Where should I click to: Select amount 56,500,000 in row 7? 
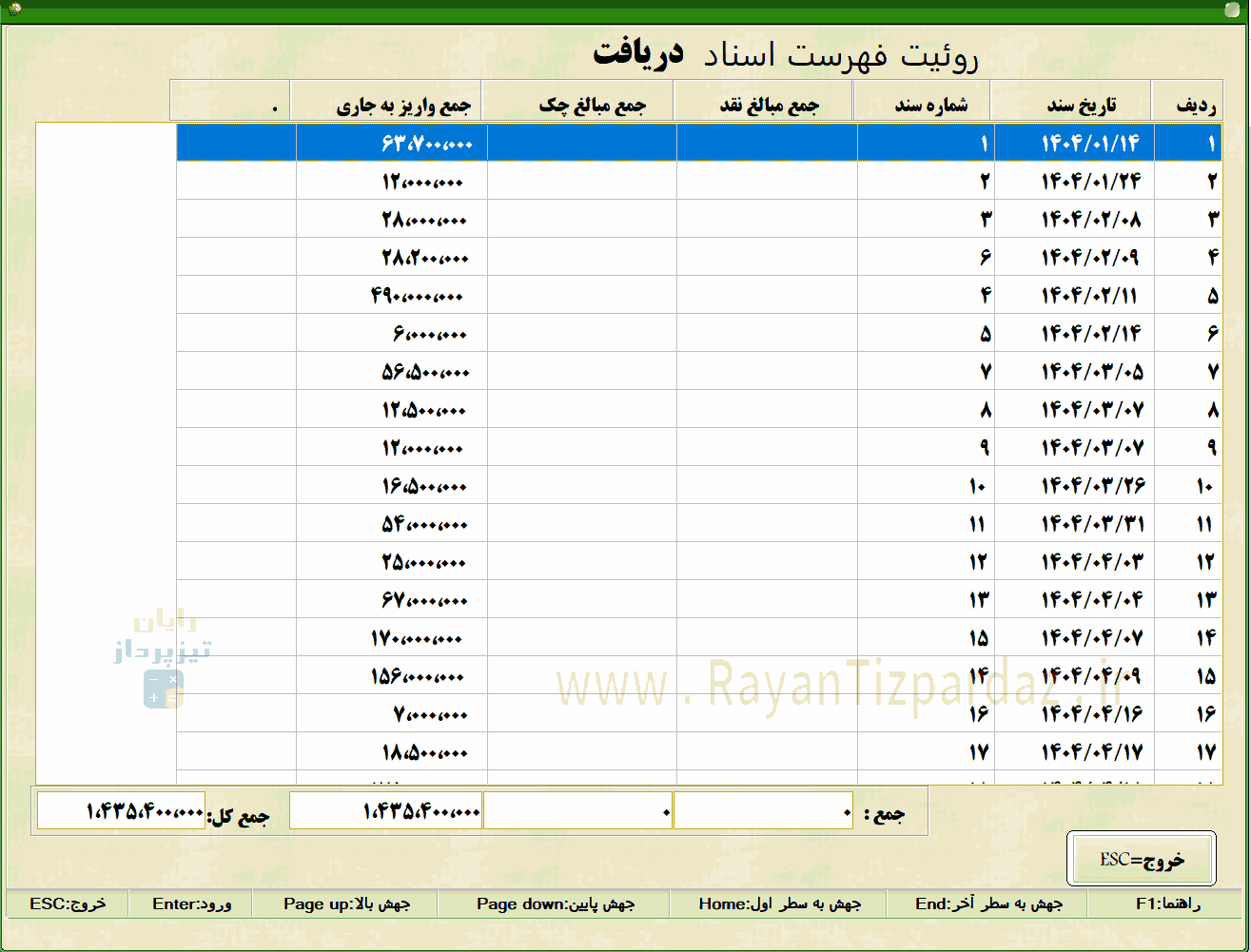point(392,371)
